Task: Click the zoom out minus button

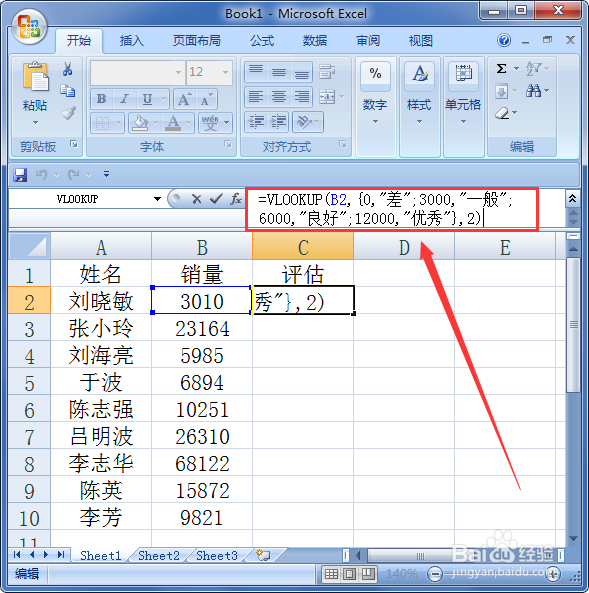Action: coord(435,574)
